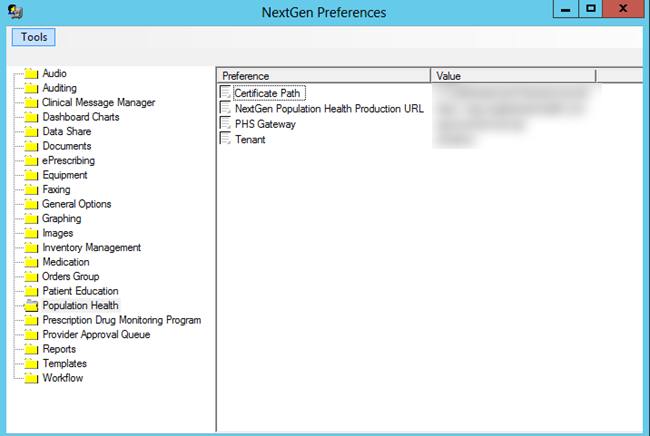
Task: Select Provider Approval Queue in the tree
Action: tap(96, 334)
